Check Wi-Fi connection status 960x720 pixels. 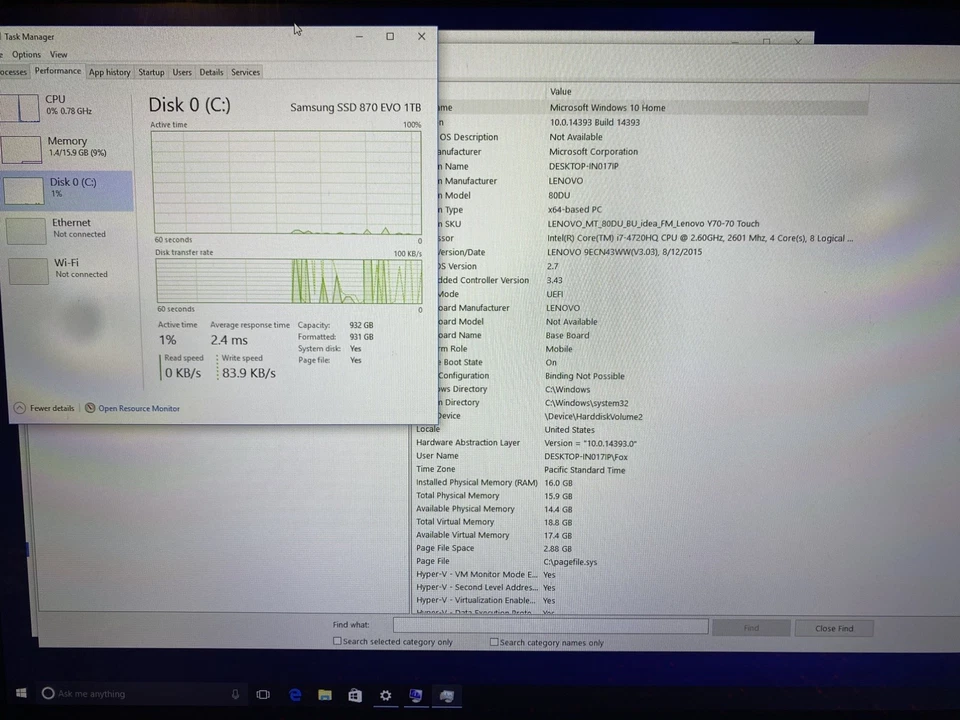(66, 267)
